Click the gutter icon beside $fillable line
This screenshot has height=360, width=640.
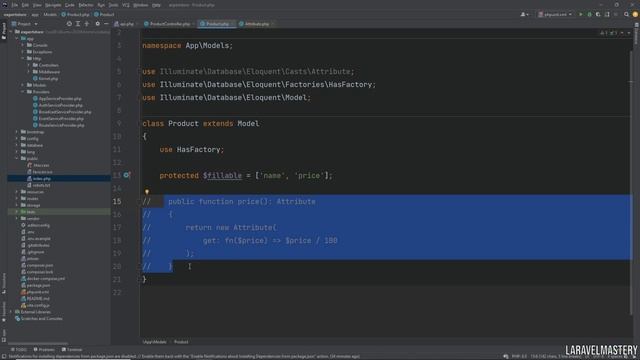[x=127, y=175]
